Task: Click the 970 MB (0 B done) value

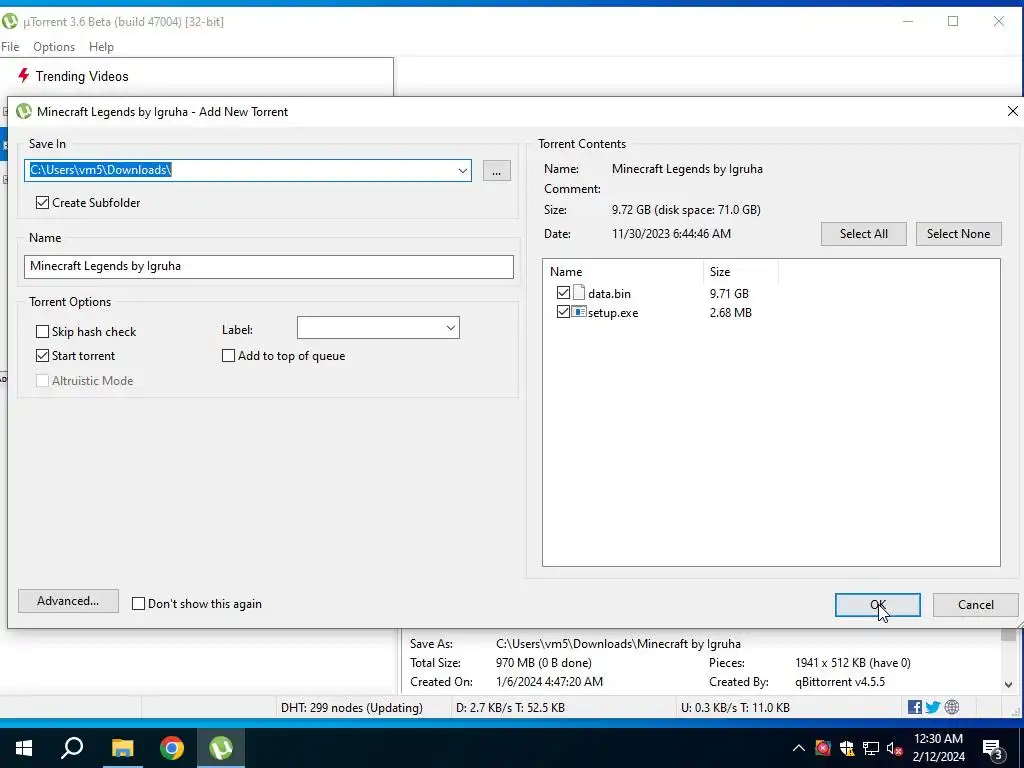Action: (543, 663)
